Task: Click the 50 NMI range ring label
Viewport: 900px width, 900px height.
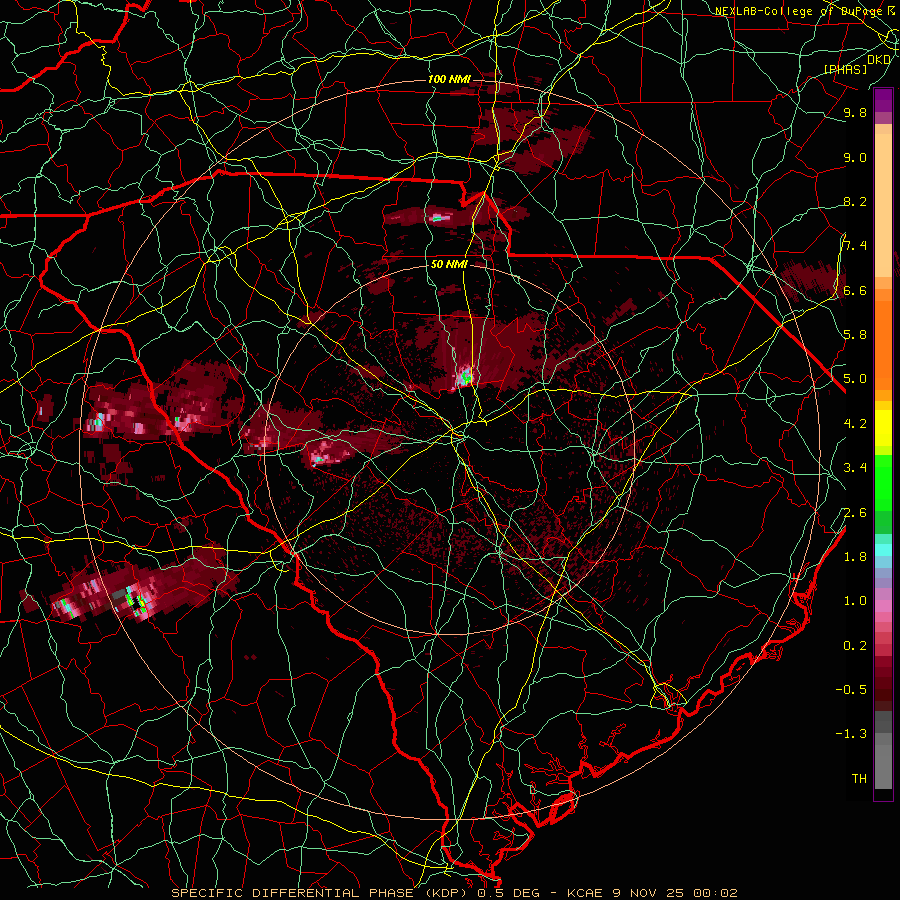Action: click(449, 265)
